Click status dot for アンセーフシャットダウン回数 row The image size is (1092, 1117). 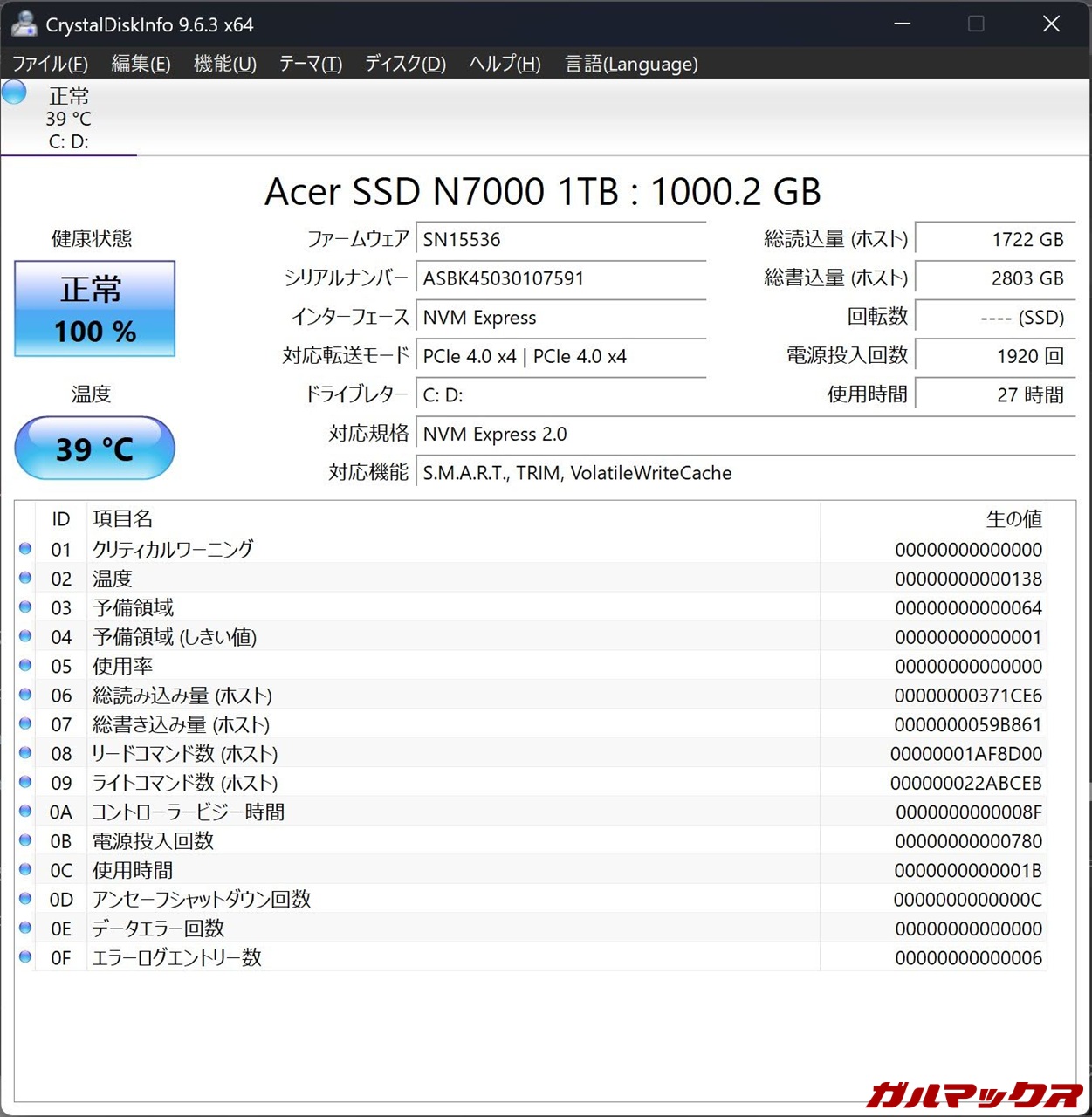click(x=25, y=899)
